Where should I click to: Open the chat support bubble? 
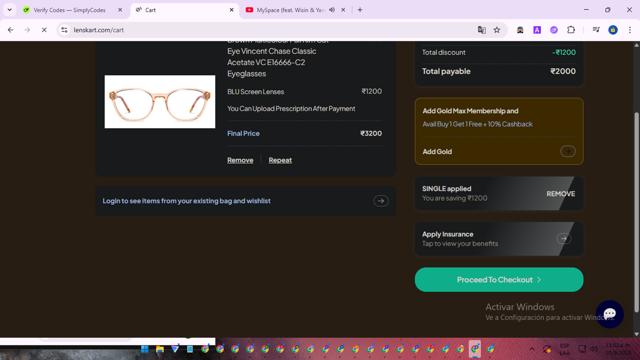click(x=609, y=314)
